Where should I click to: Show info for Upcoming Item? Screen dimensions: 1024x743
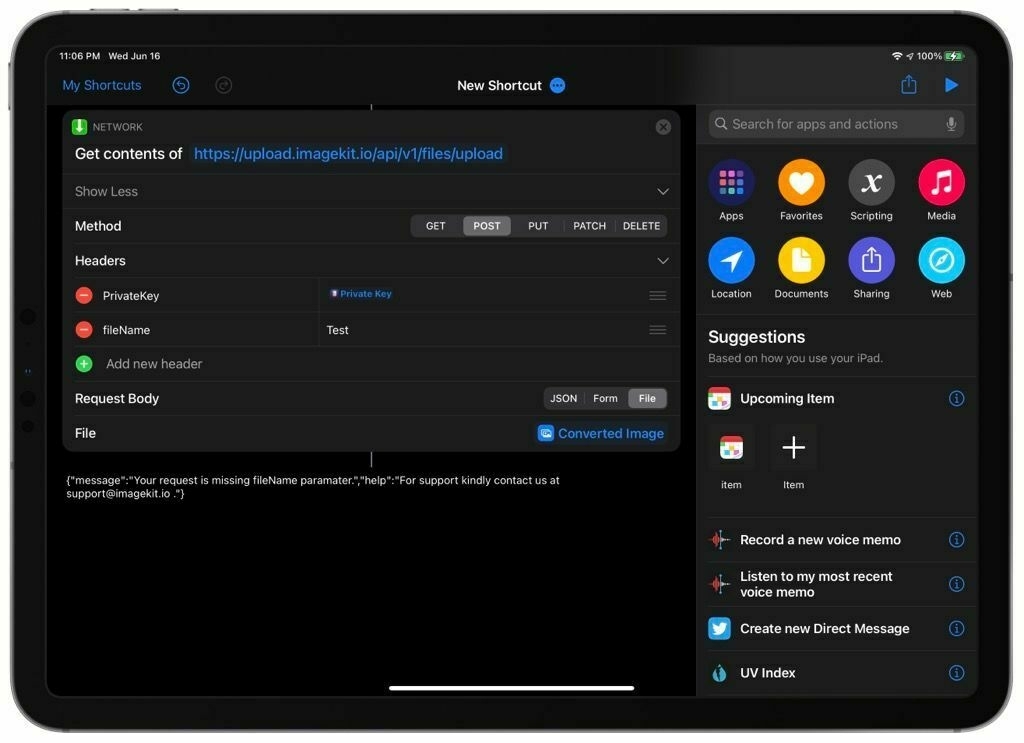[x=956, y=398]
